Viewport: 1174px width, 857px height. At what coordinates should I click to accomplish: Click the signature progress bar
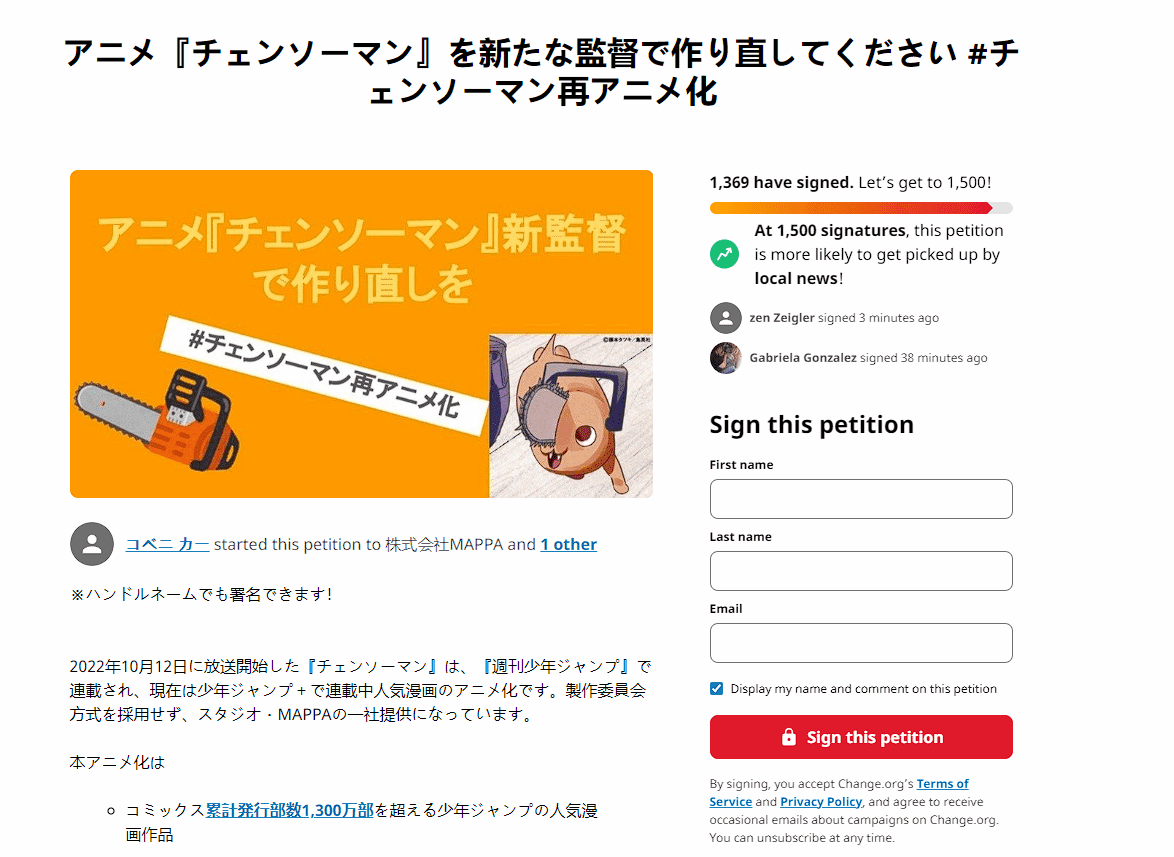(861, 208)
